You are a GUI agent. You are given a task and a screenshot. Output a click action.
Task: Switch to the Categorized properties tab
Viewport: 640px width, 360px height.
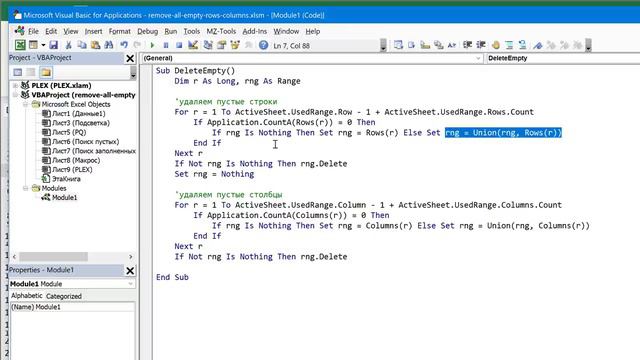click(x=64, y=296)
